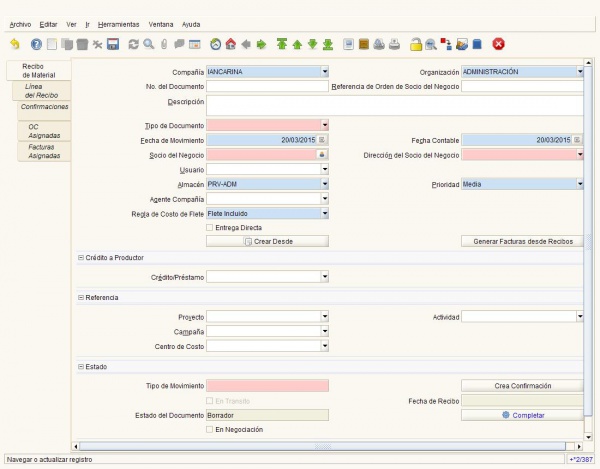Click the horizontal scrollbar at the bottom

tap(322, 446)
